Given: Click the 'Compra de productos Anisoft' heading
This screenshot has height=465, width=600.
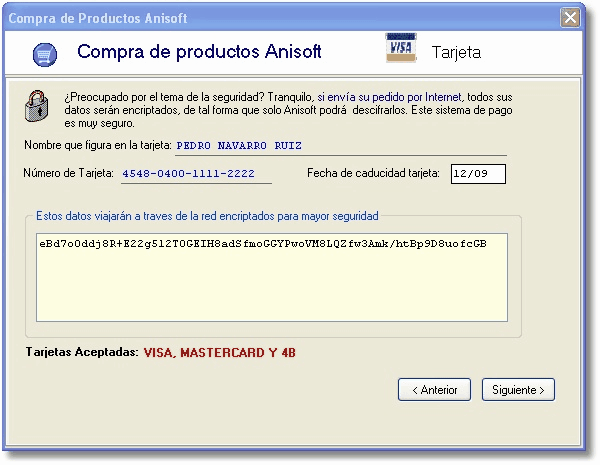Looking at the screenshot, I should point(199,52).
